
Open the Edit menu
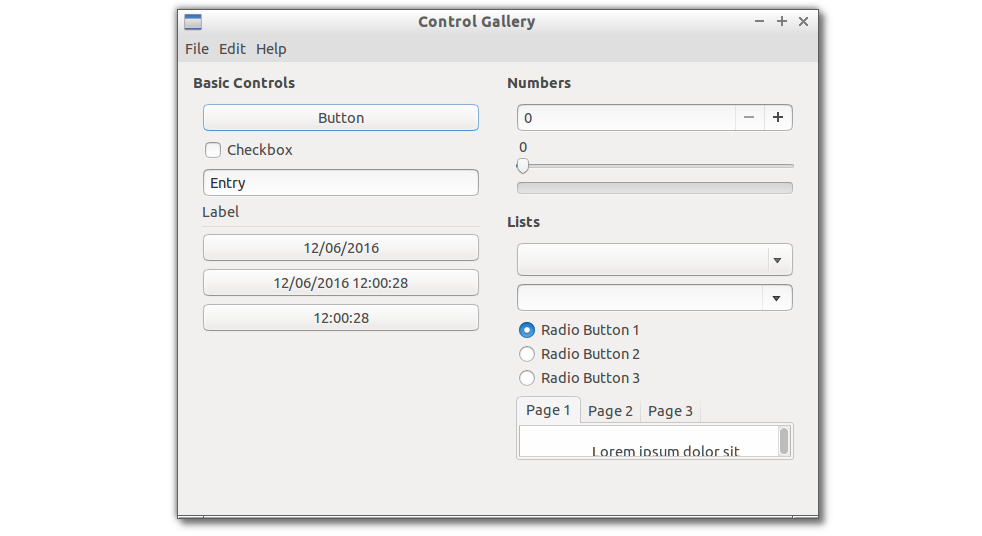coord(232,49)
